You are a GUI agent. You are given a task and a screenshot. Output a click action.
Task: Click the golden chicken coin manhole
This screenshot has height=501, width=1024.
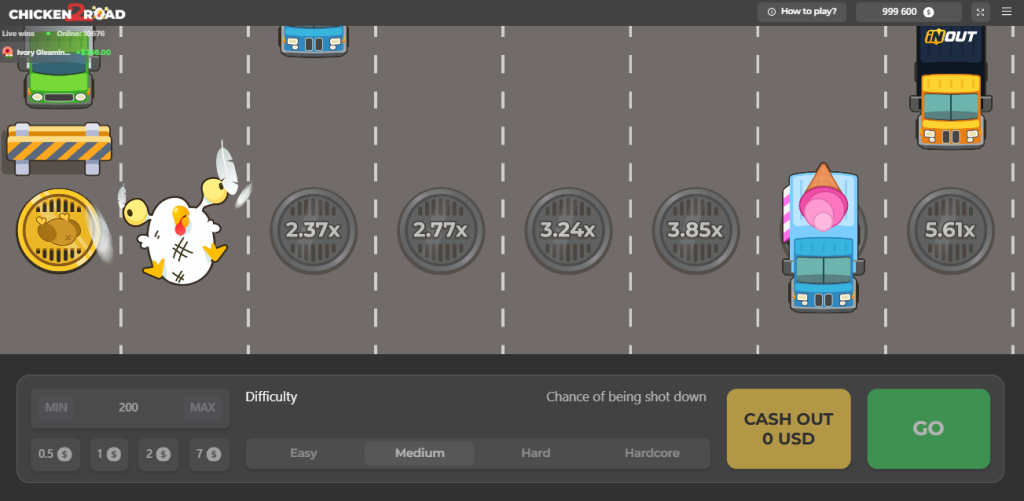[58, 231]
